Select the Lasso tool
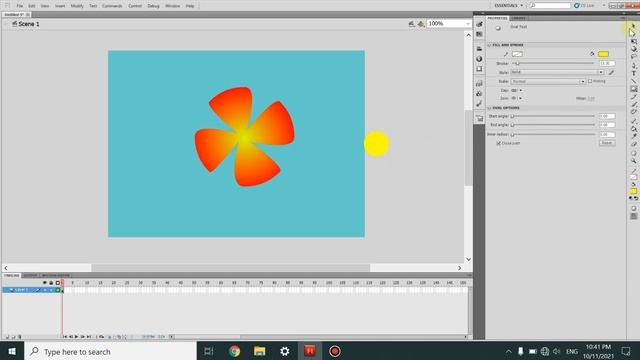Image resolution: width=640 pixels, height=360 pixels. pyautogui.click(x=633, y=56)
